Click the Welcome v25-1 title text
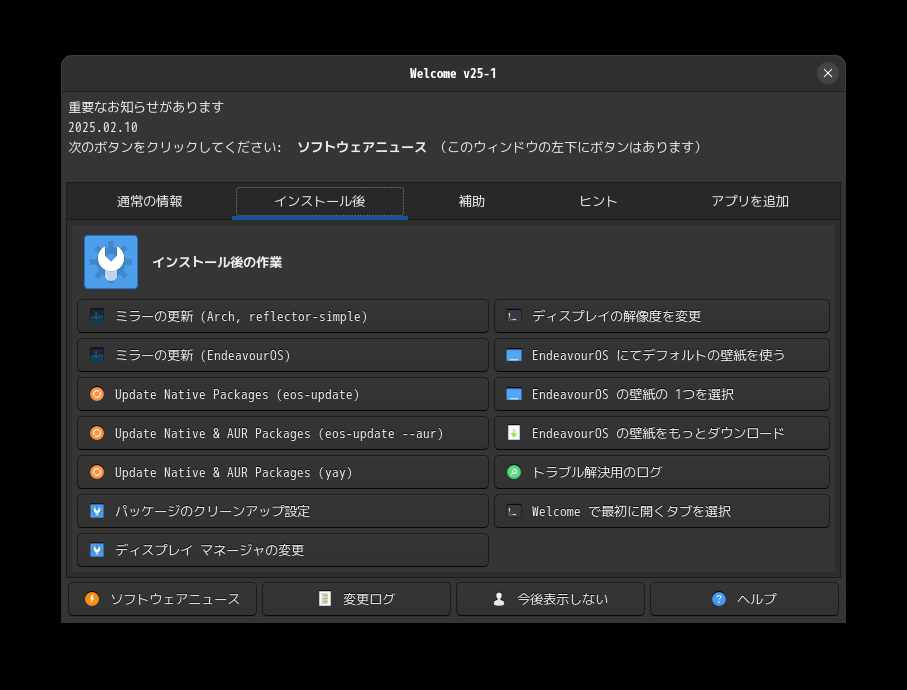 click(x=453, y=73)
